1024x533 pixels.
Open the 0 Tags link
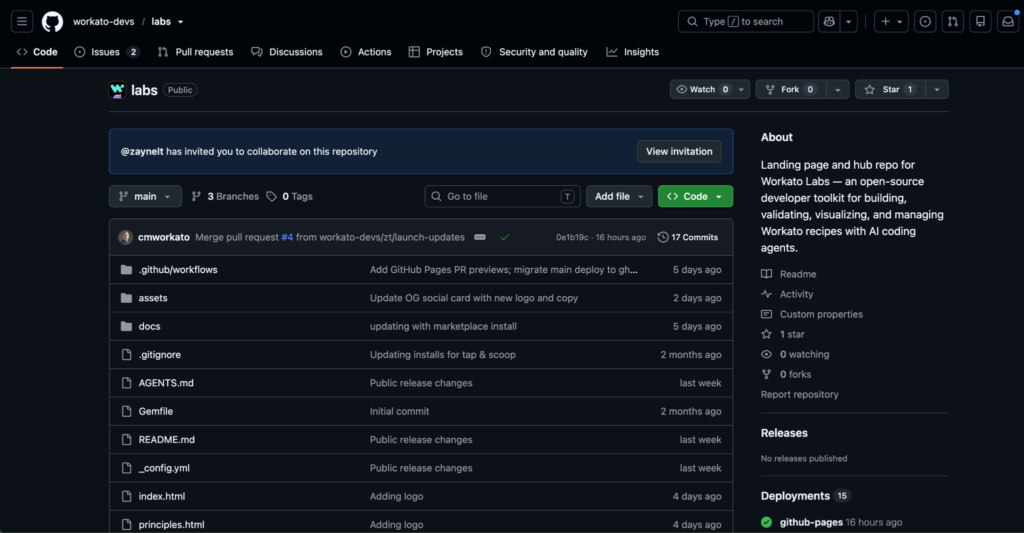(x=290, y=197)
